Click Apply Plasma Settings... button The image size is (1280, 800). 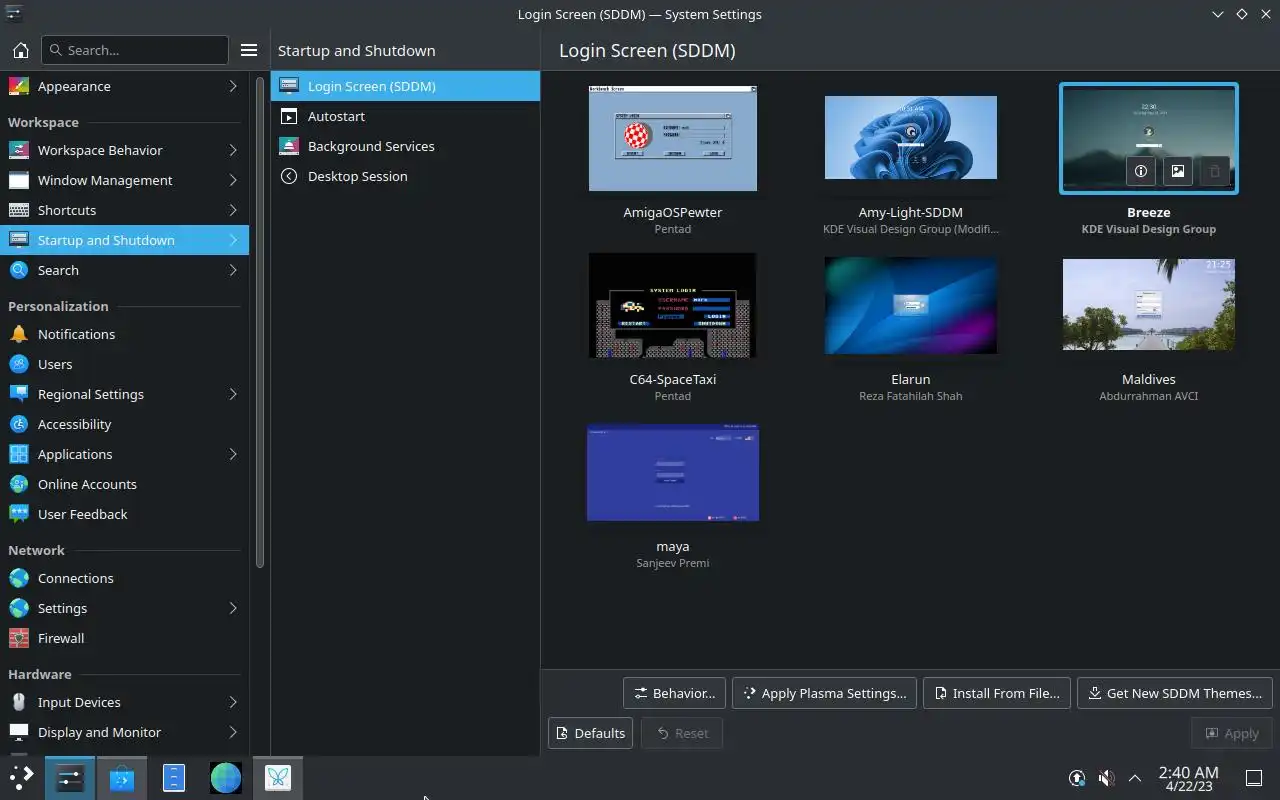pyautogui.click(x=824, y=693)
